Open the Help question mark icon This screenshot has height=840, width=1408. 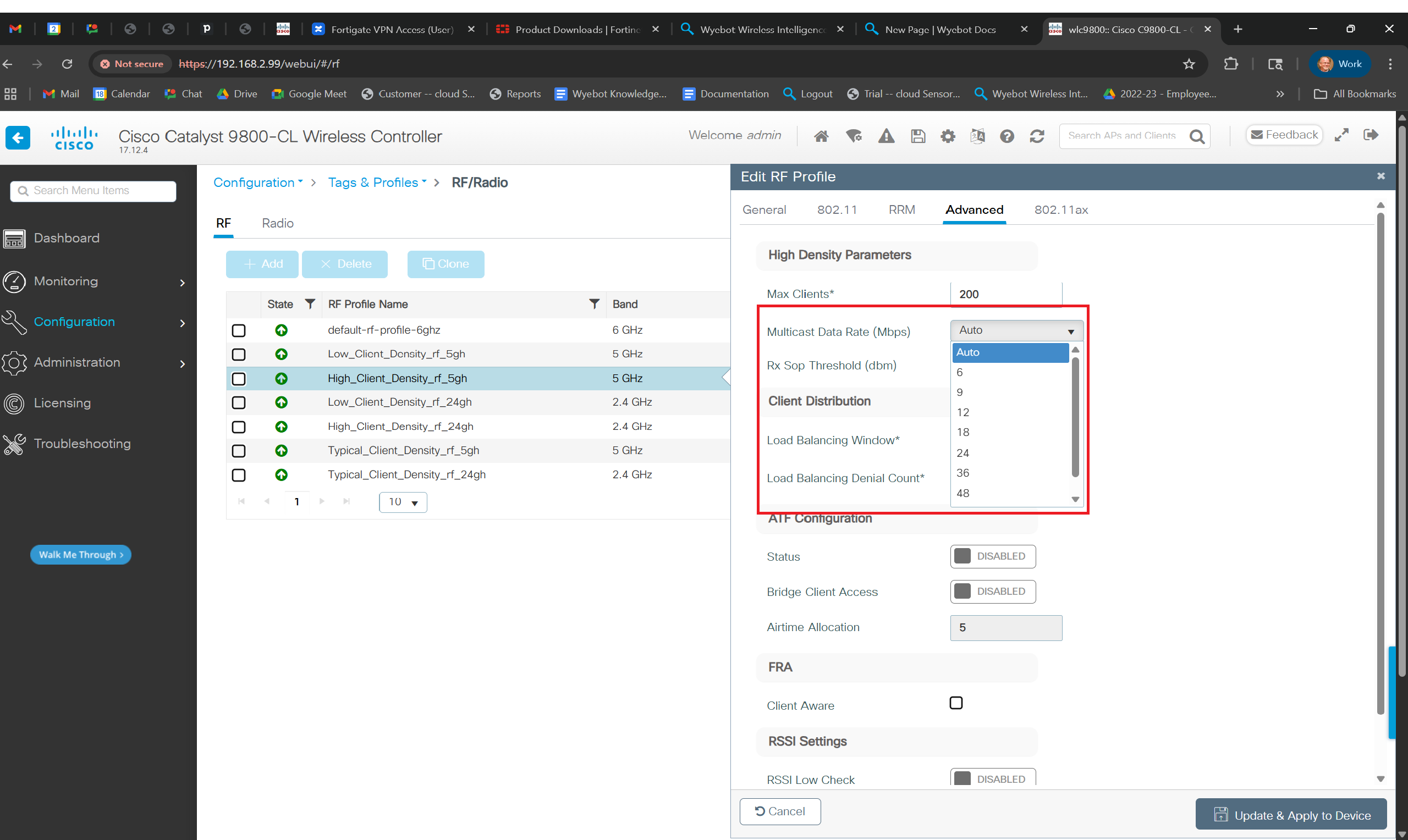tap(1007, 136)
